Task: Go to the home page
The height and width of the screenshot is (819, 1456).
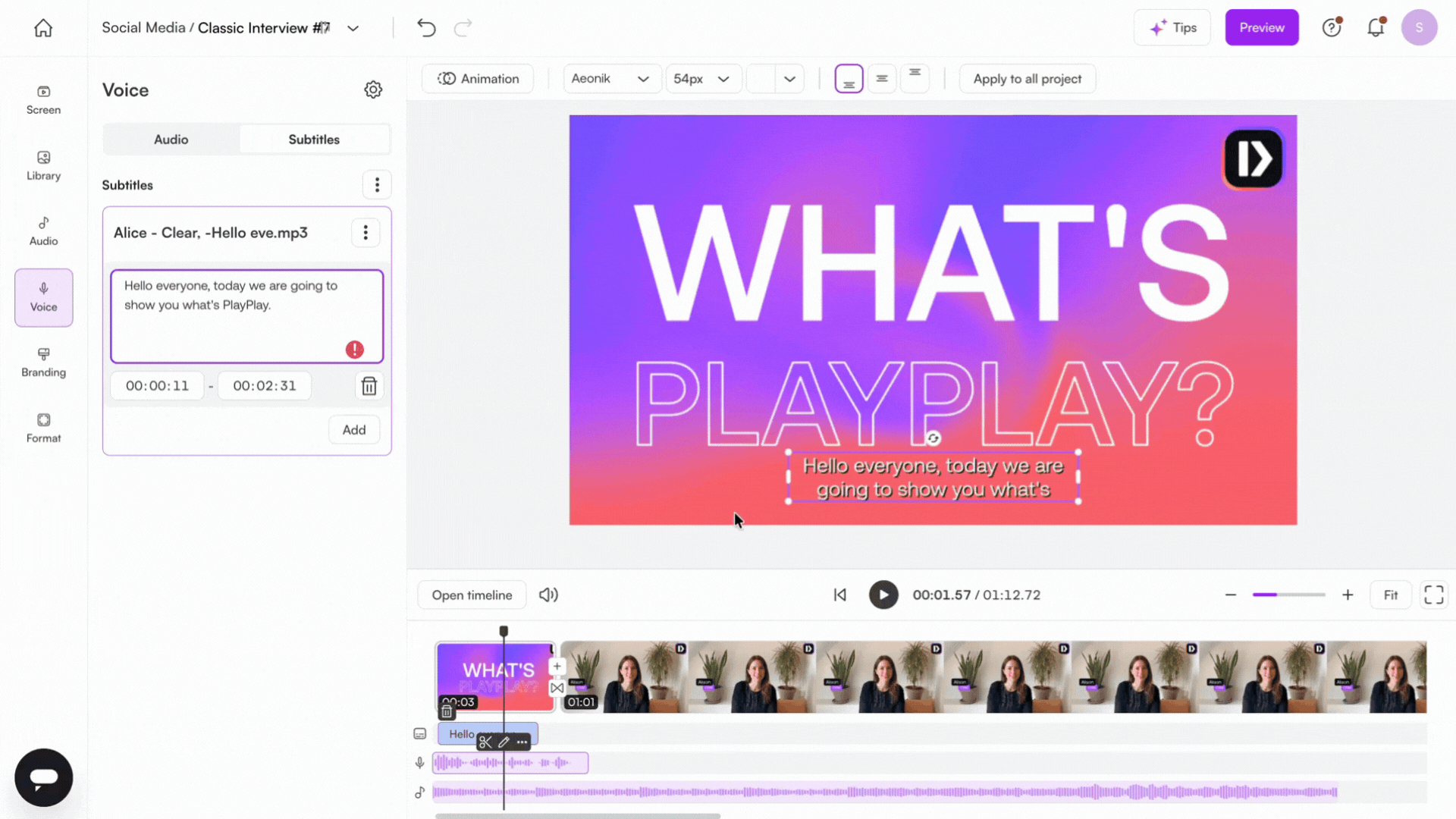Action: tap(43, 28)
